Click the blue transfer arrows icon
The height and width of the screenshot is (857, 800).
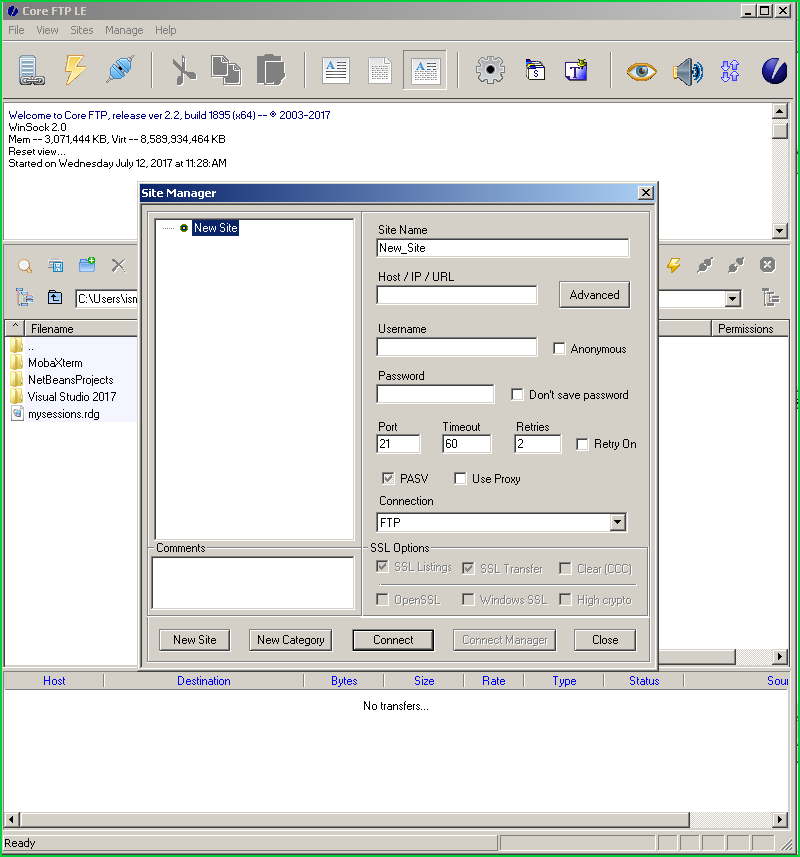[x=730, y=71]
